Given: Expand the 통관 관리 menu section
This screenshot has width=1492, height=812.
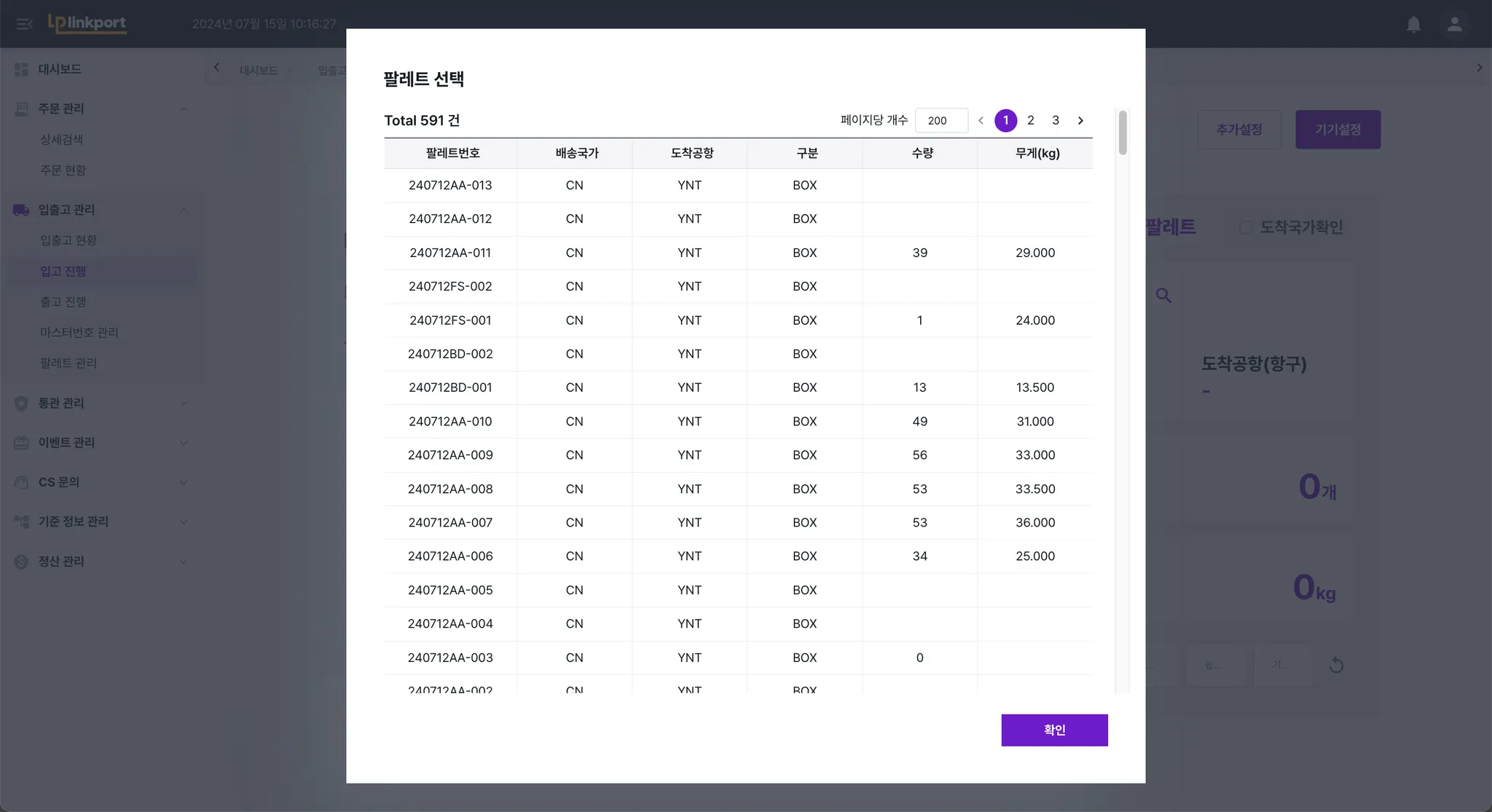Looking at the screenshot, I should (x=184, y=403).
